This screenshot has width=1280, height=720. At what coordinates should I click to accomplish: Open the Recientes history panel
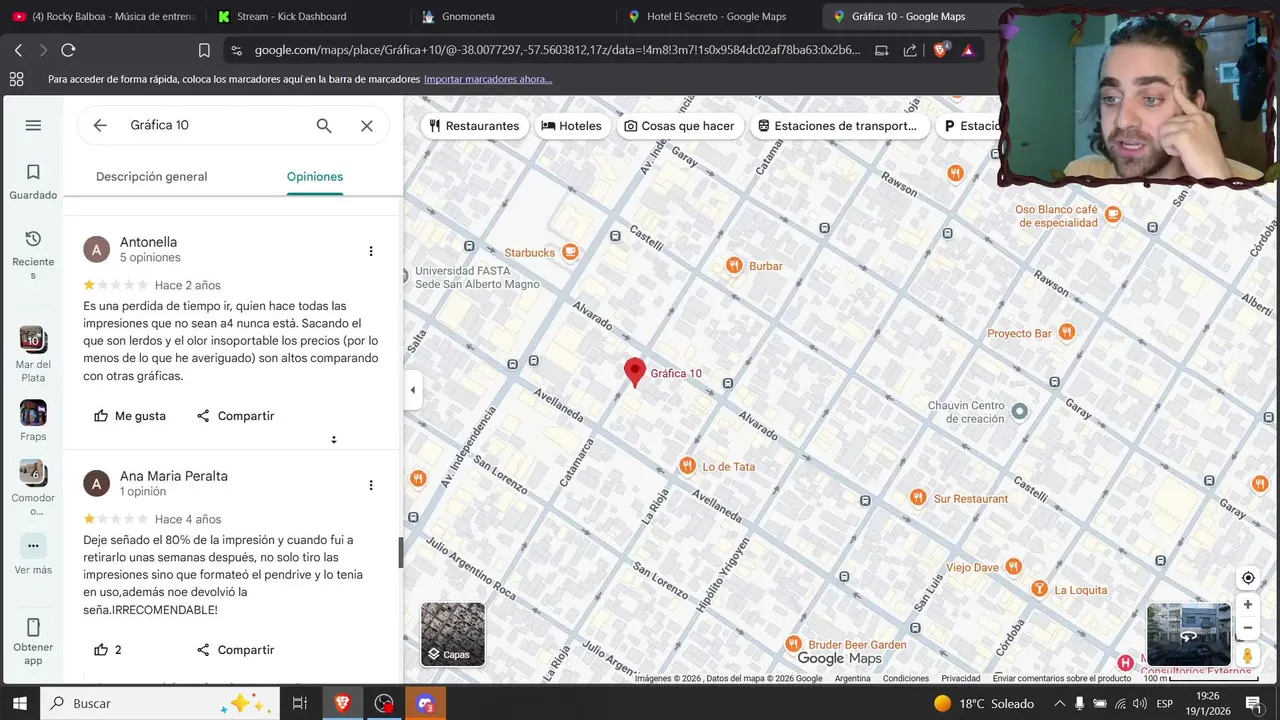point(33,255)
